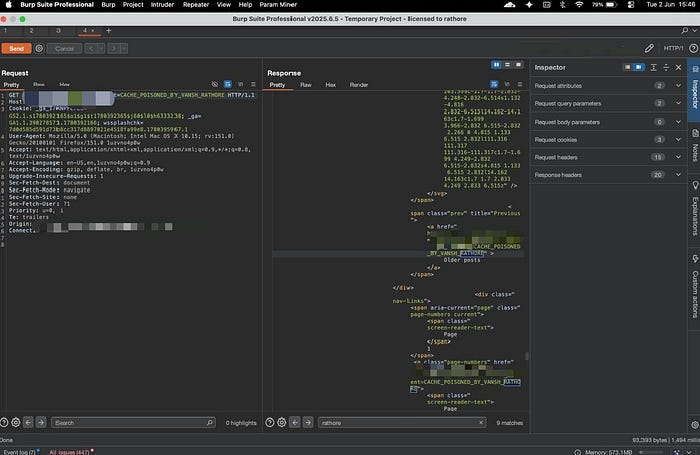Toggle non-printable characters in Response

(507, 84)
